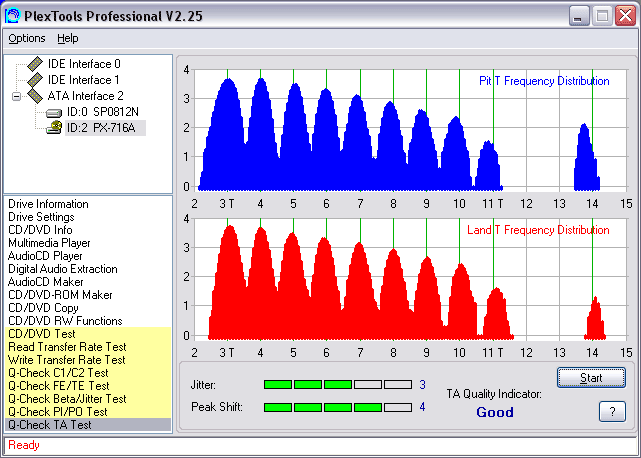641x458 pixels.
Task: Click the Jitter level indicator bar
Action: (x=338, y=384)
